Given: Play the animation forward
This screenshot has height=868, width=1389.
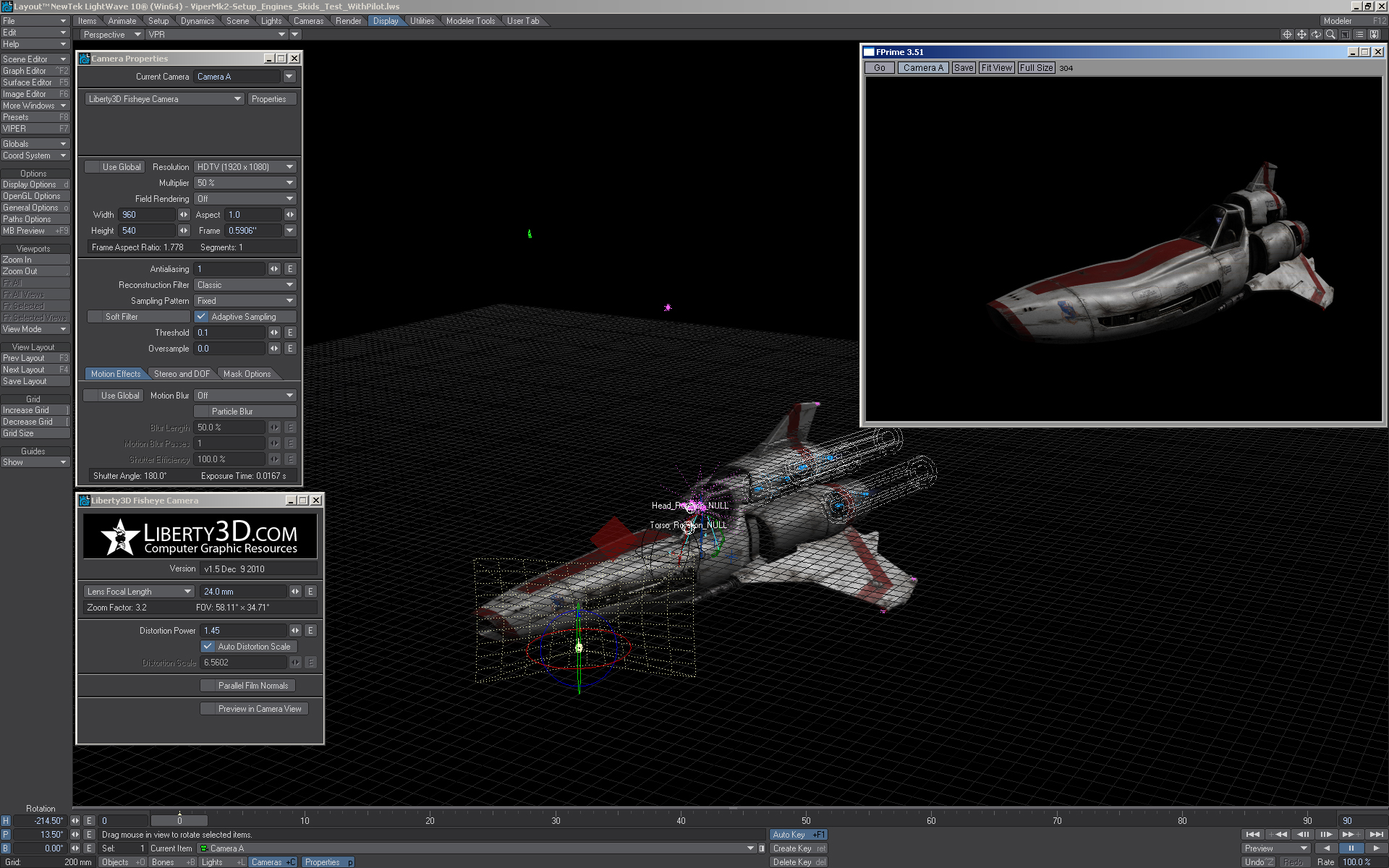Looking at the screenshot, I should (1375, 848).
